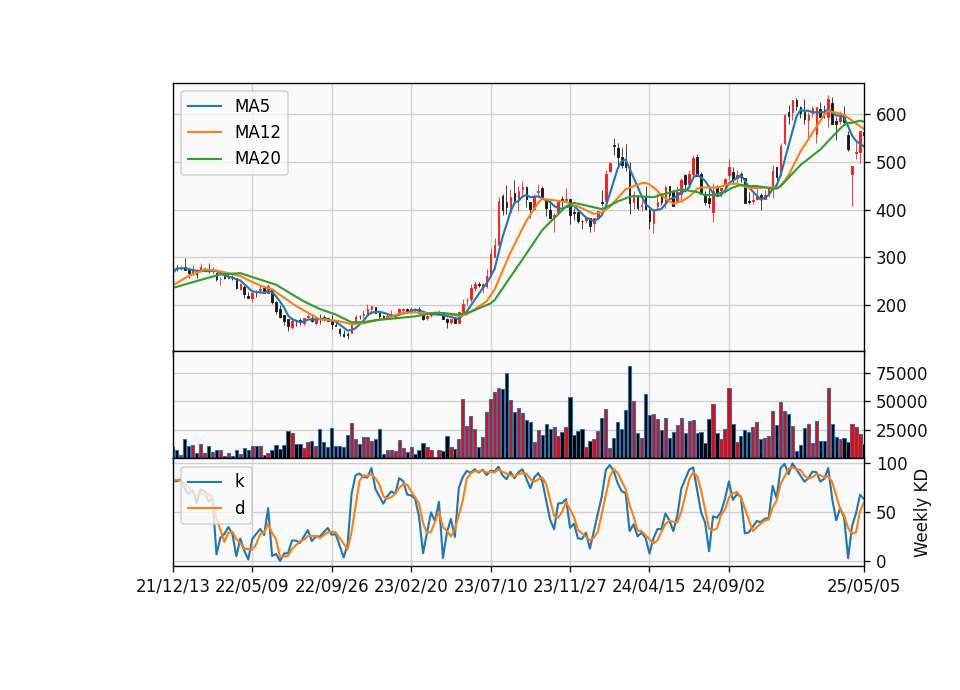Click the MA12 legend label
The height and width of the screenshot is (690, 960).
(x=257, y=132)
